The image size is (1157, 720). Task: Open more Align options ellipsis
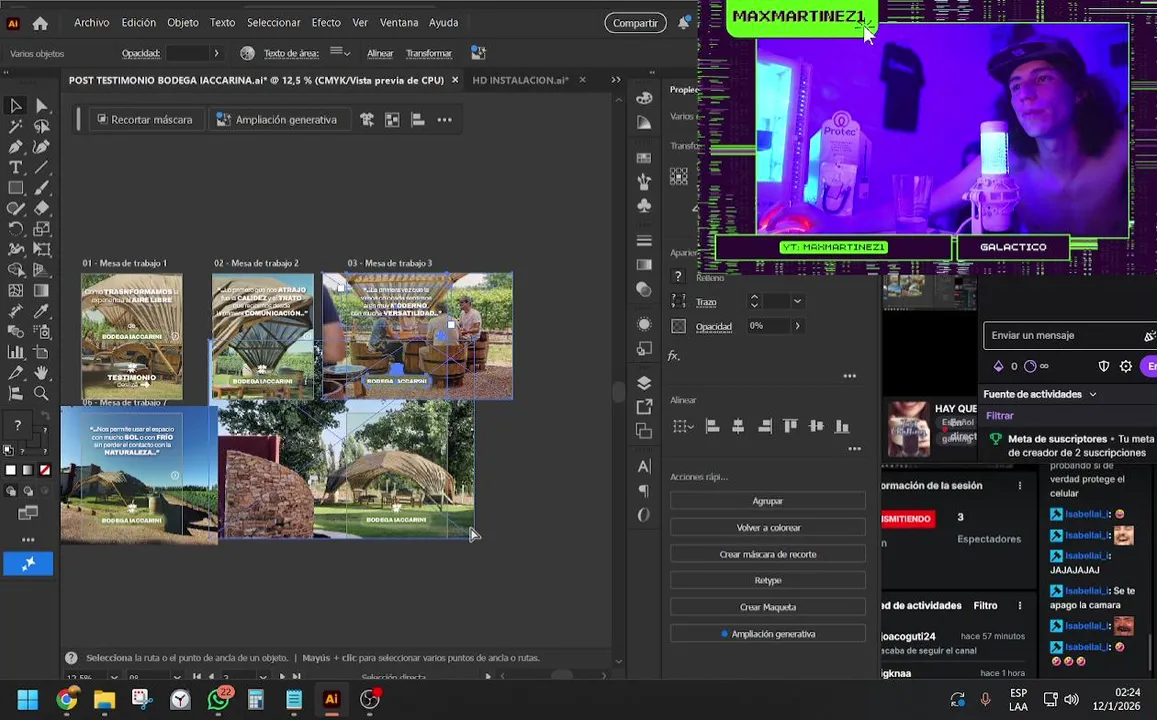click(x=854, y=449)
